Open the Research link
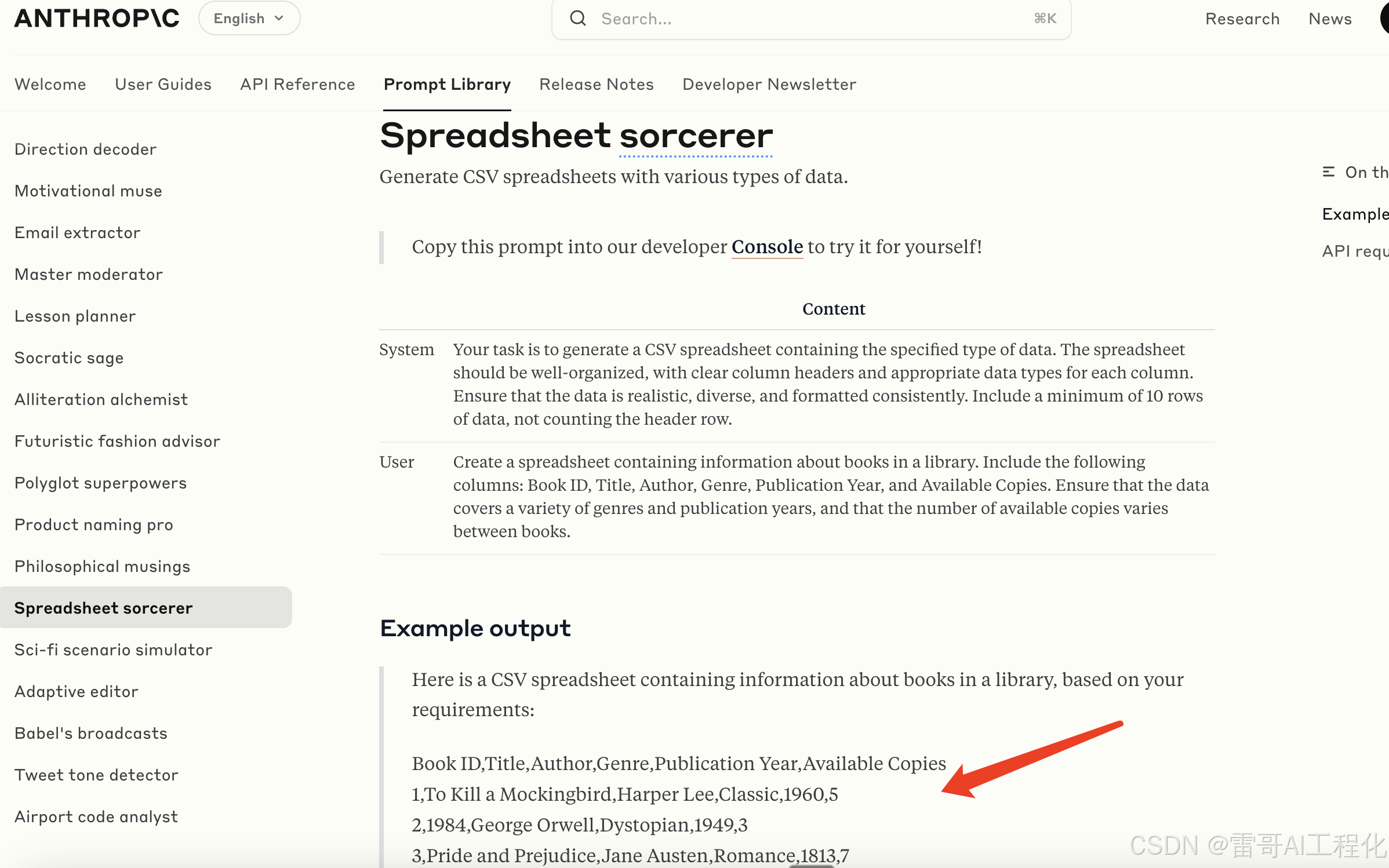1389x868 pixels. pyautogui.click(x=1242, y=19)
